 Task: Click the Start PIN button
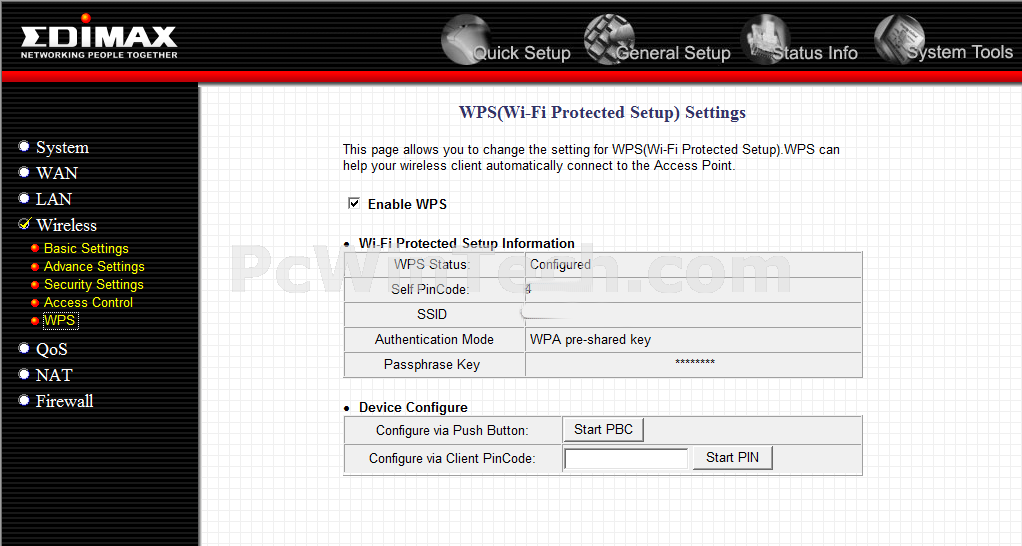(732, 457)
